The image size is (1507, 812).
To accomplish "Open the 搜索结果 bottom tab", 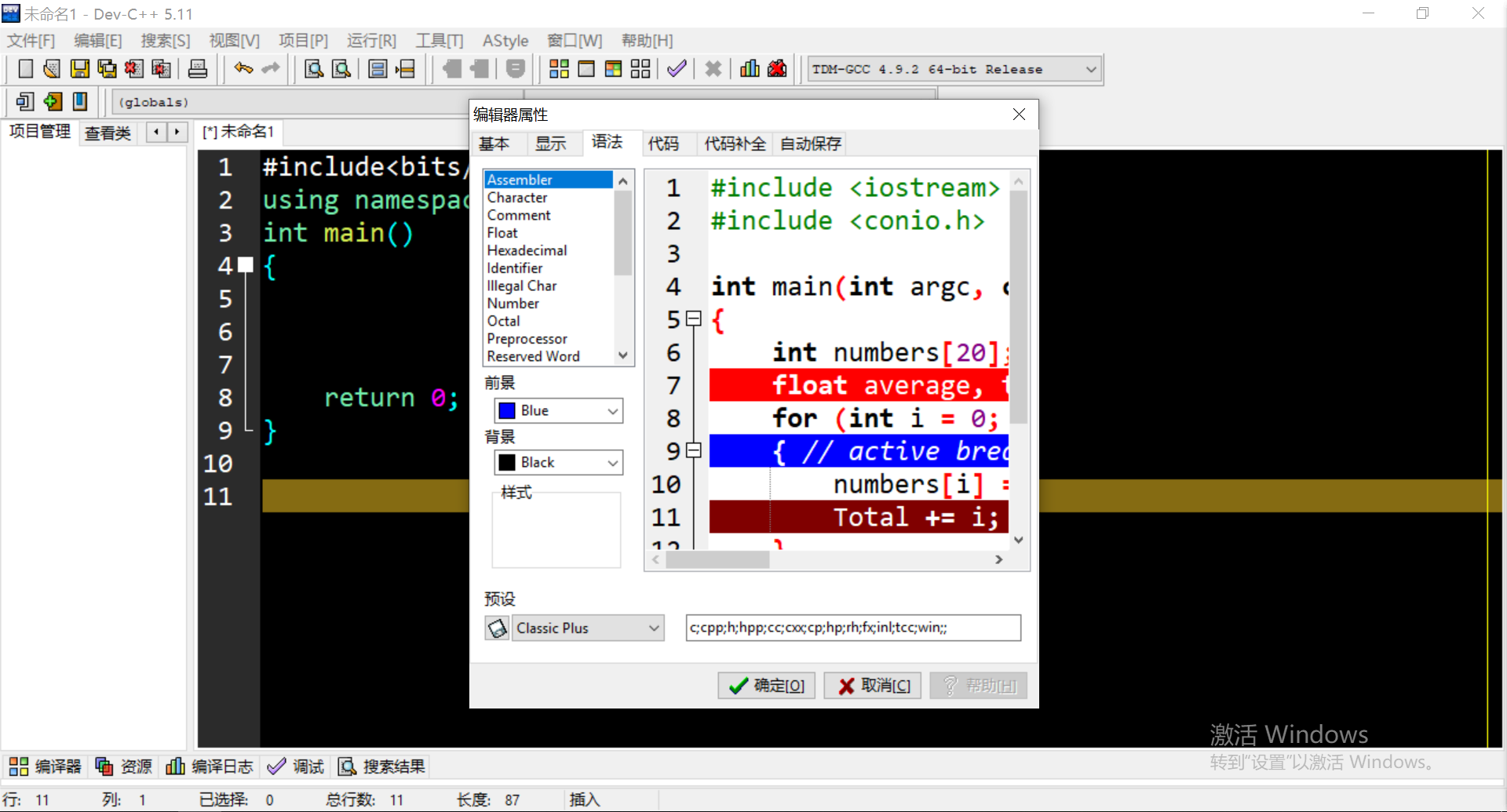I will coord(381,766).
